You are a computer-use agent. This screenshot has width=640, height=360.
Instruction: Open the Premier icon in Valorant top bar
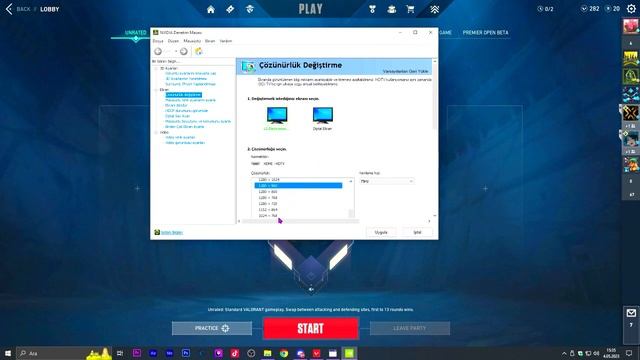[x=434, y=9]
